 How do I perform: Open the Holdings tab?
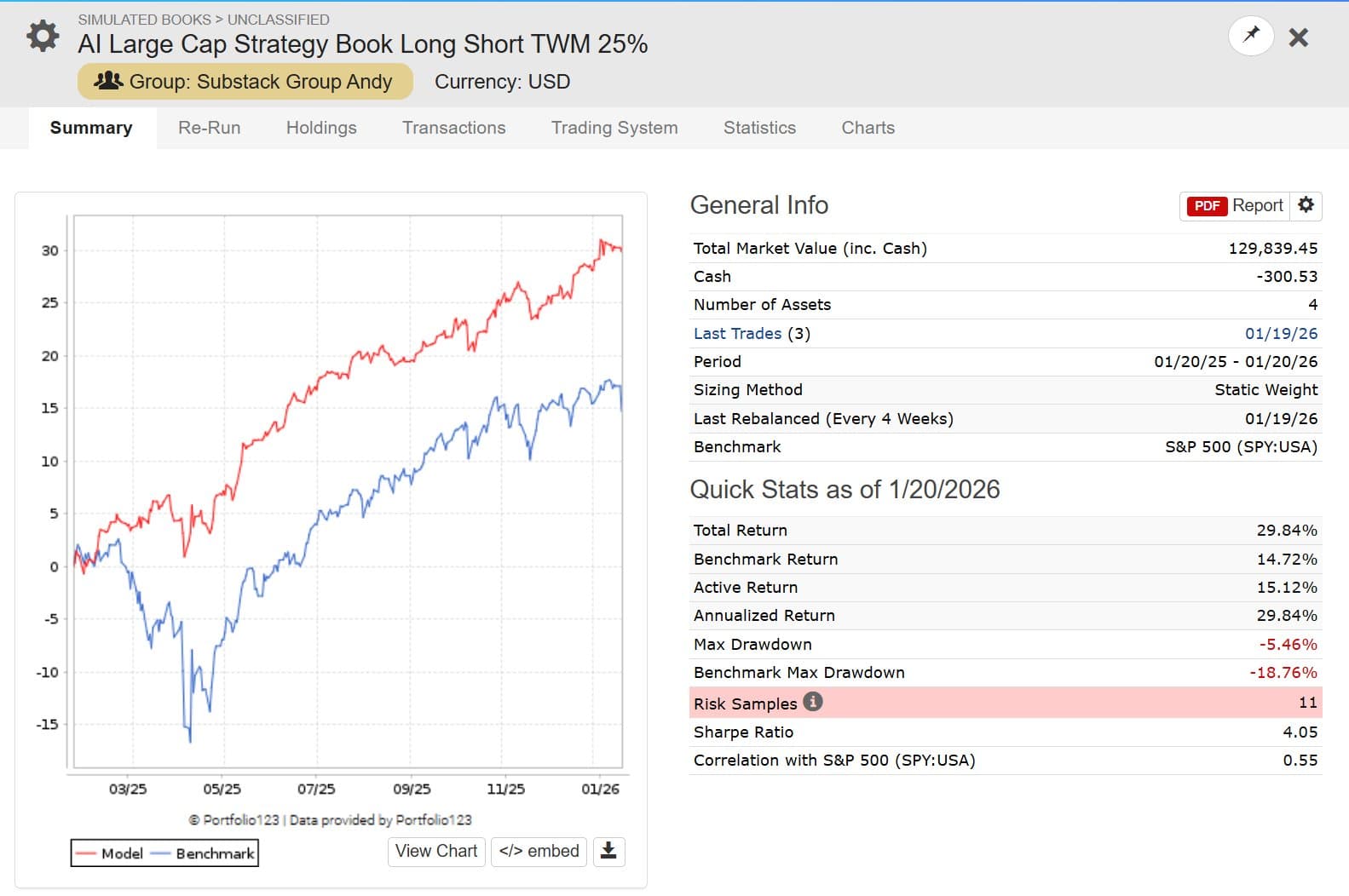click(x=321, y=128)
